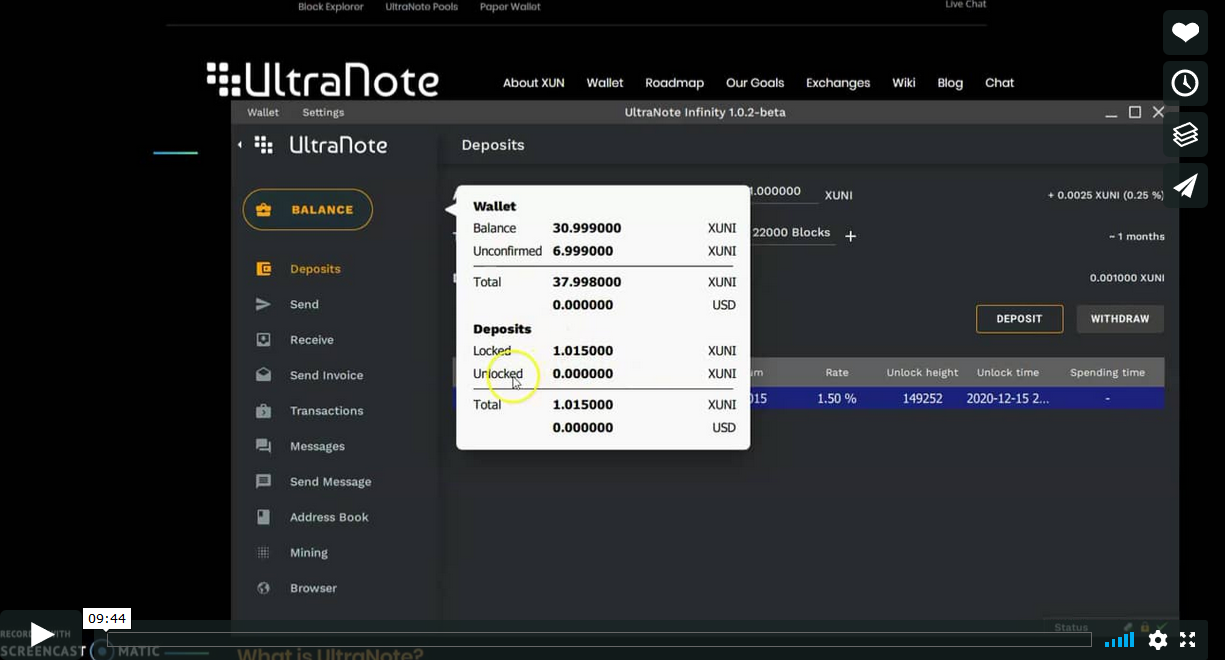Click the Send Message icon in sidebar
The width and height of the screenshot is (1225, 660).
pyautogui.click(x=264, y=482)
